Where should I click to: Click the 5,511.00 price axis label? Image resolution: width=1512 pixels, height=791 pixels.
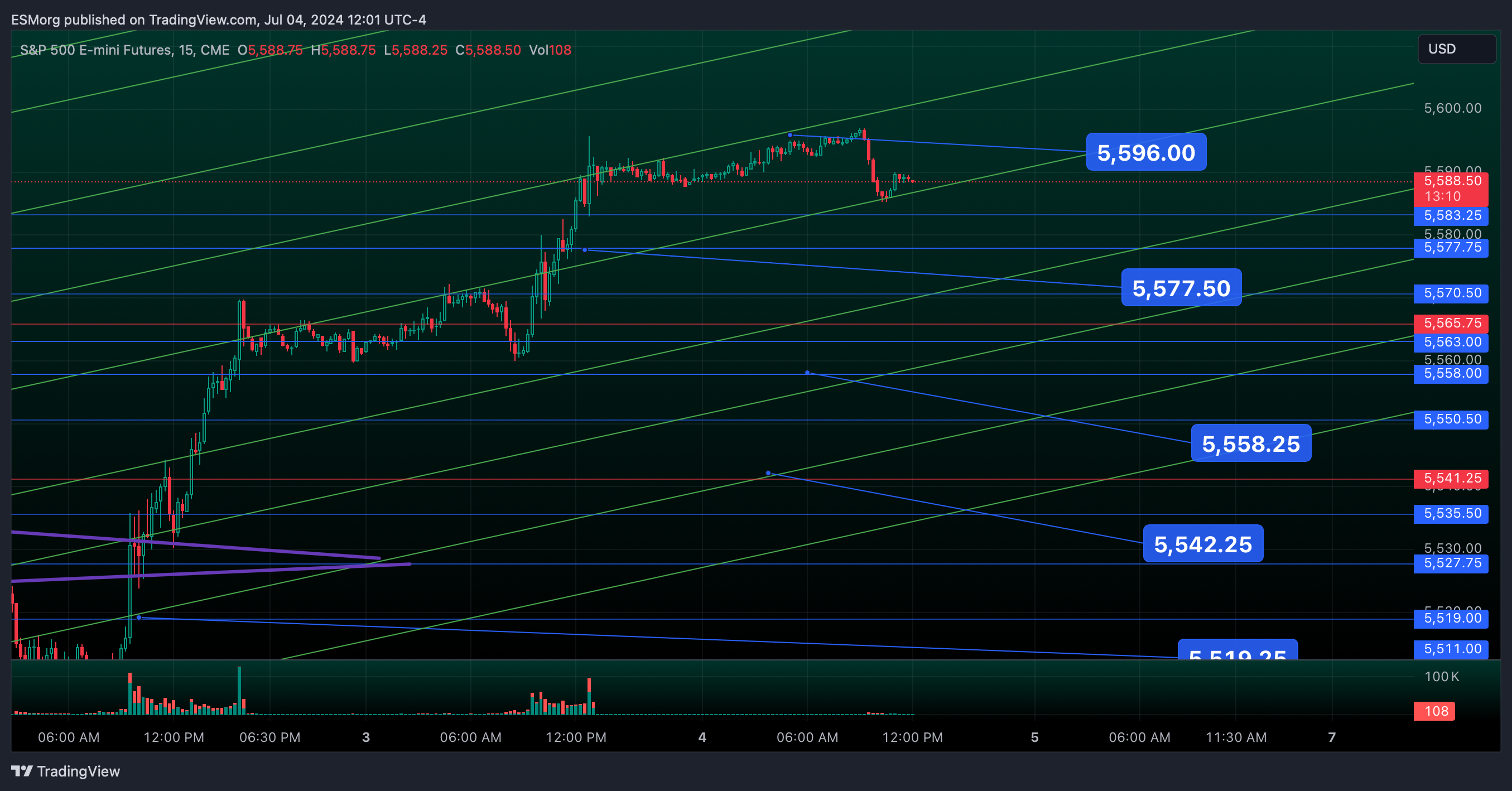(x=1451, y=649)
